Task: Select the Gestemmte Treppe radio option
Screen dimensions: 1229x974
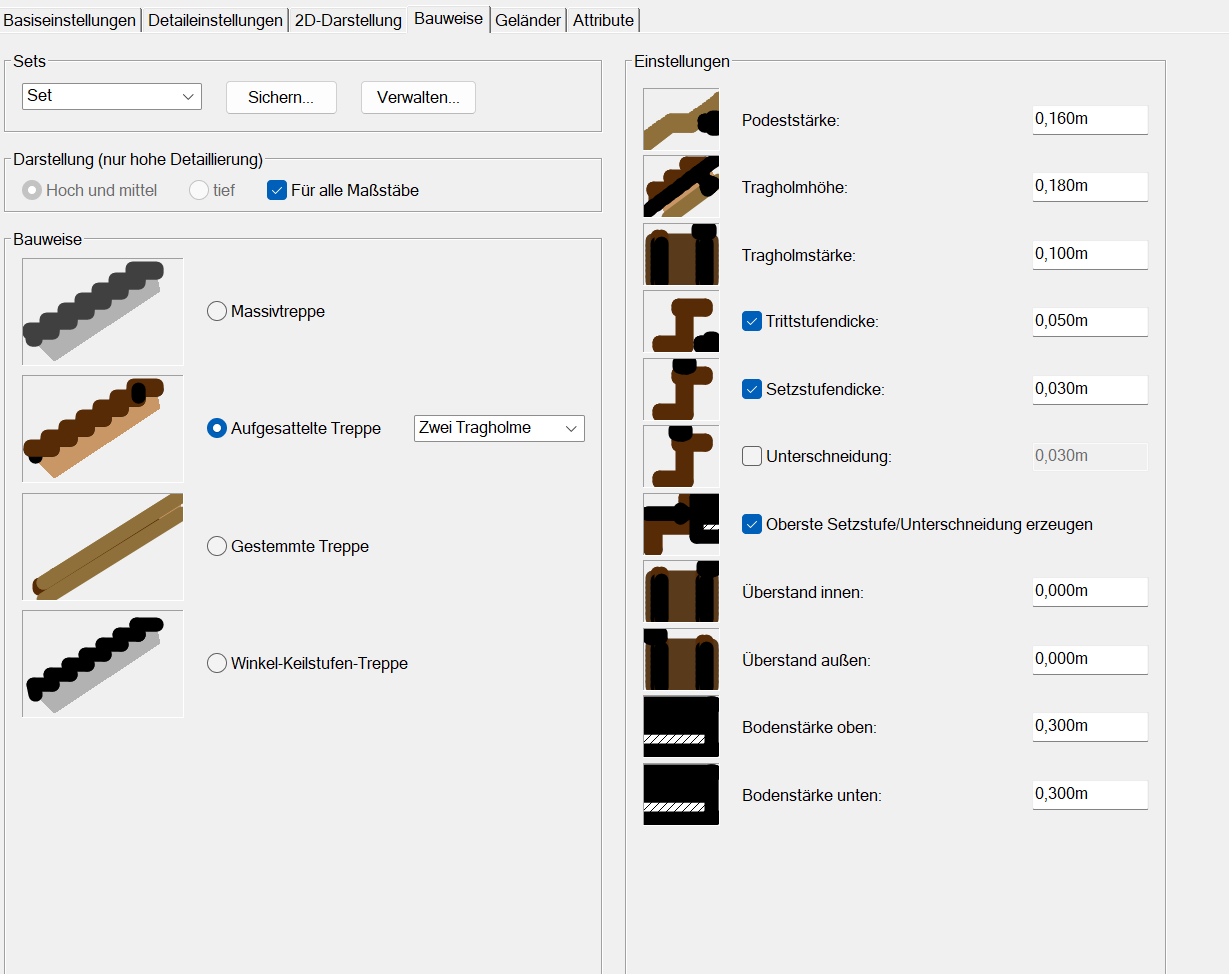Action: click(217, 546)
